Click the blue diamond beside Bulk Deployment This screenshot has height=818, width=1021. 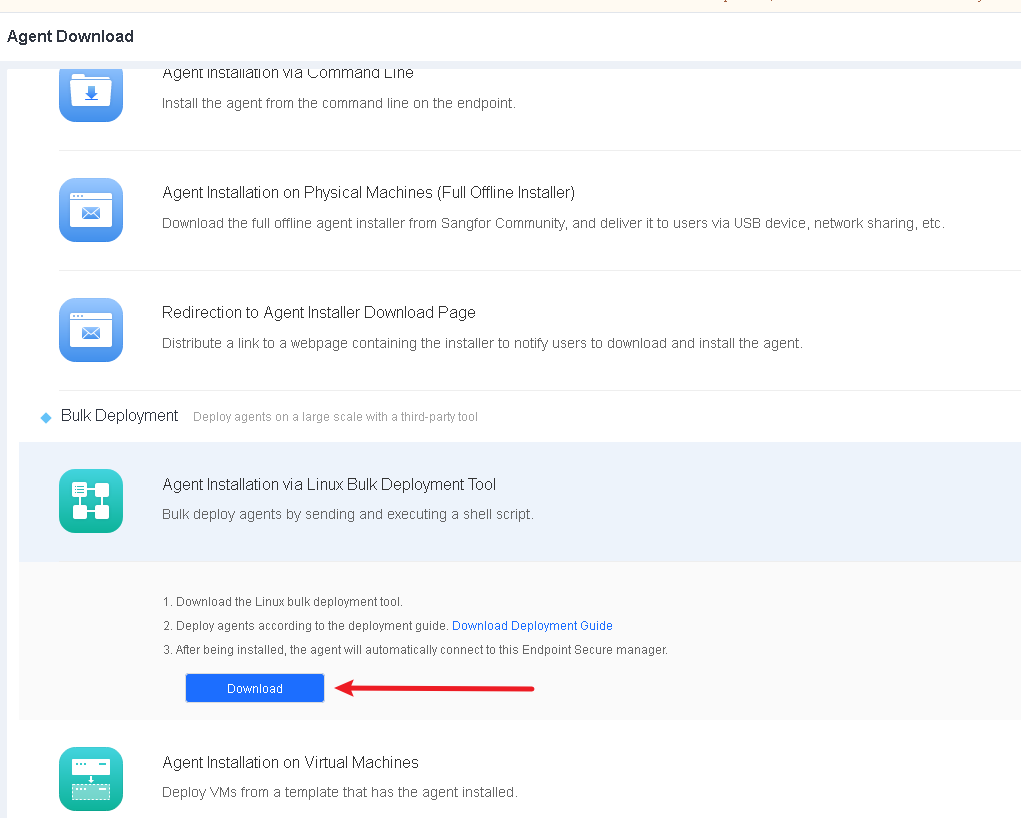tap(46, 417)
